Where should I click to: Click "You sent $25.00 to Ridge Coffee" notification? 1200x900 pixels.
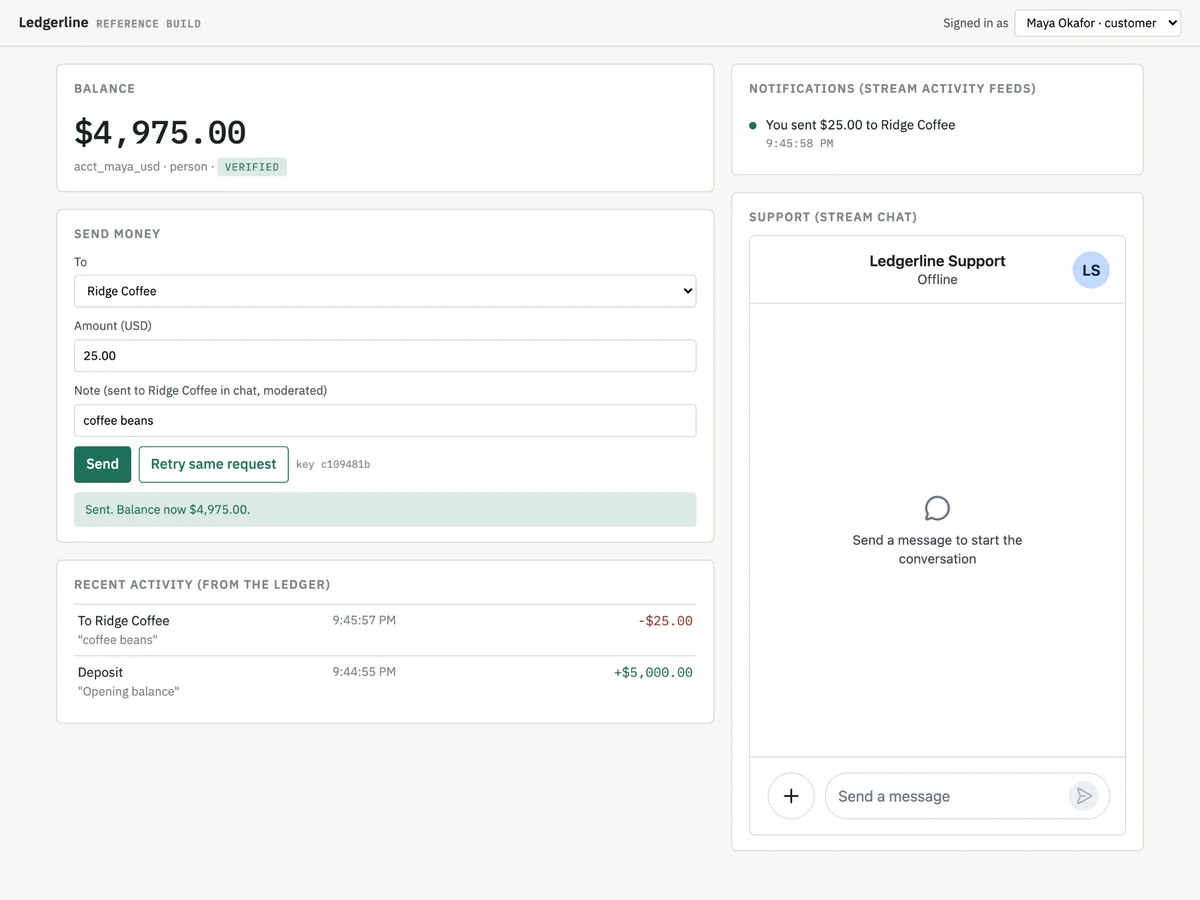point(860,125)
